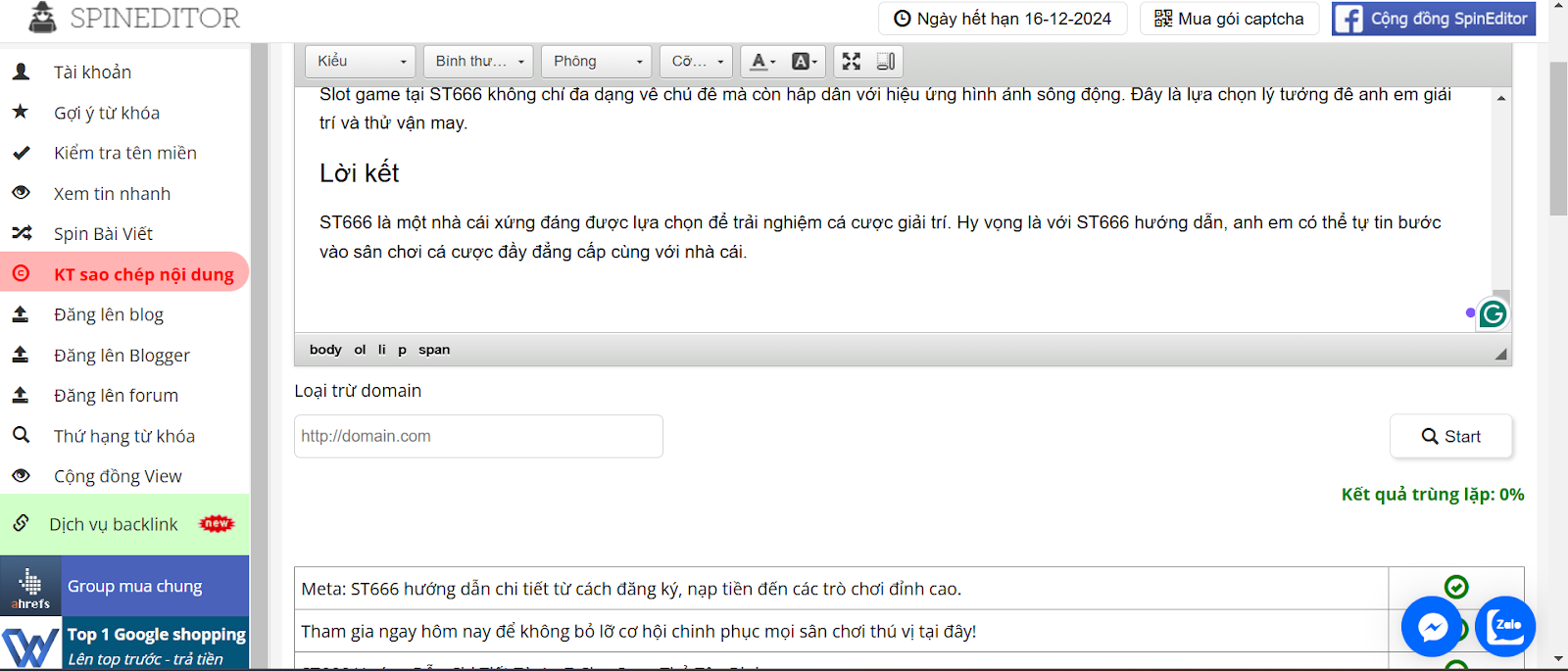Open the Zalo chat bubble
This screenshot has width=1568, height=671.
point(1505,626)
